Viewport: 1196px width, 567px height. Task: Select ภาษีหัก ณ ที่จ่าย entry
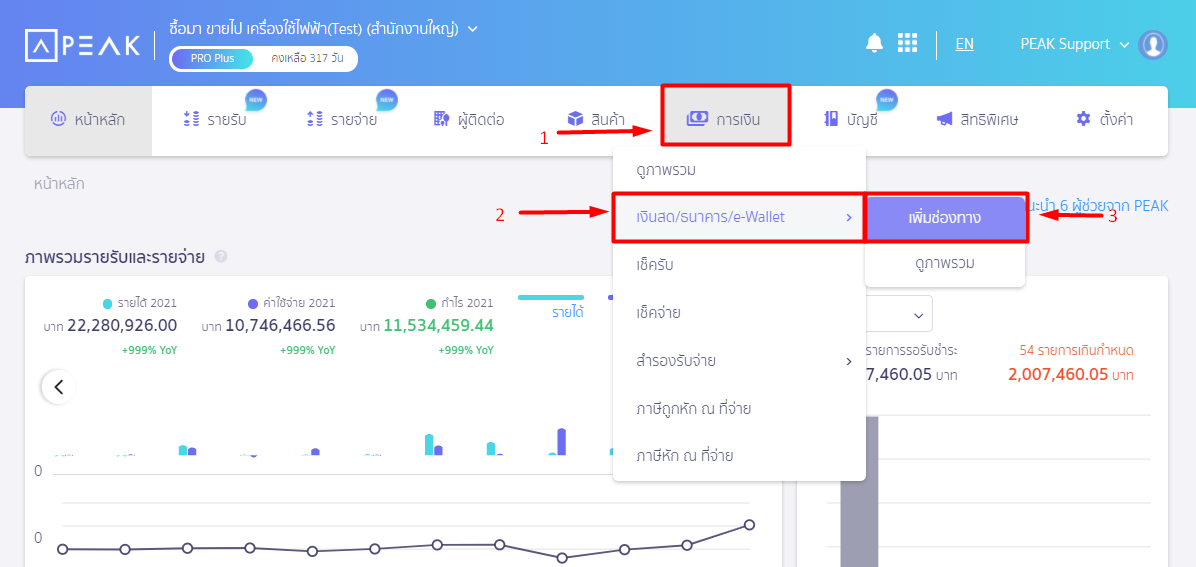739,456
